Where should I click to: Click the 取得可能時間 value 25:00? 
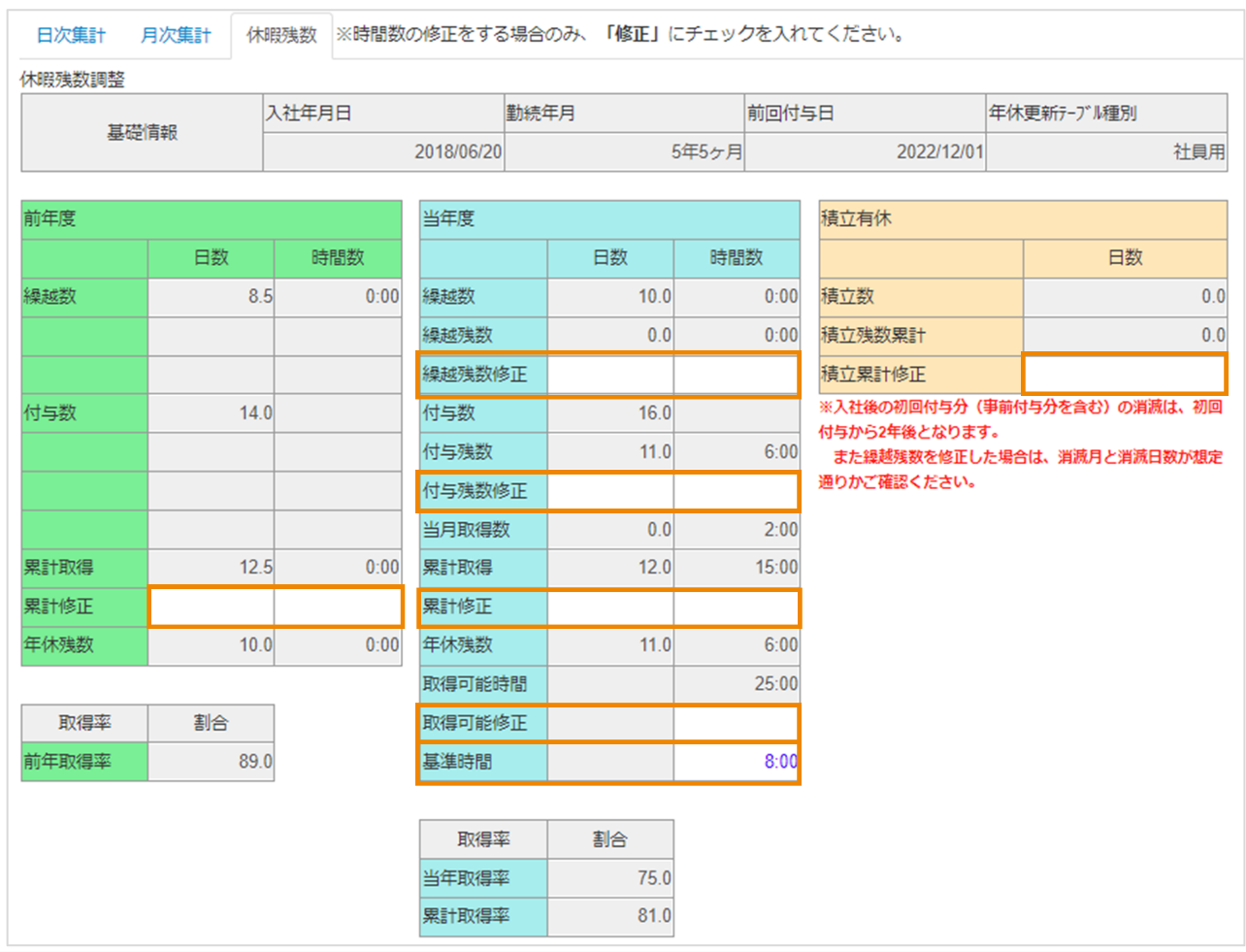[736, 684]
